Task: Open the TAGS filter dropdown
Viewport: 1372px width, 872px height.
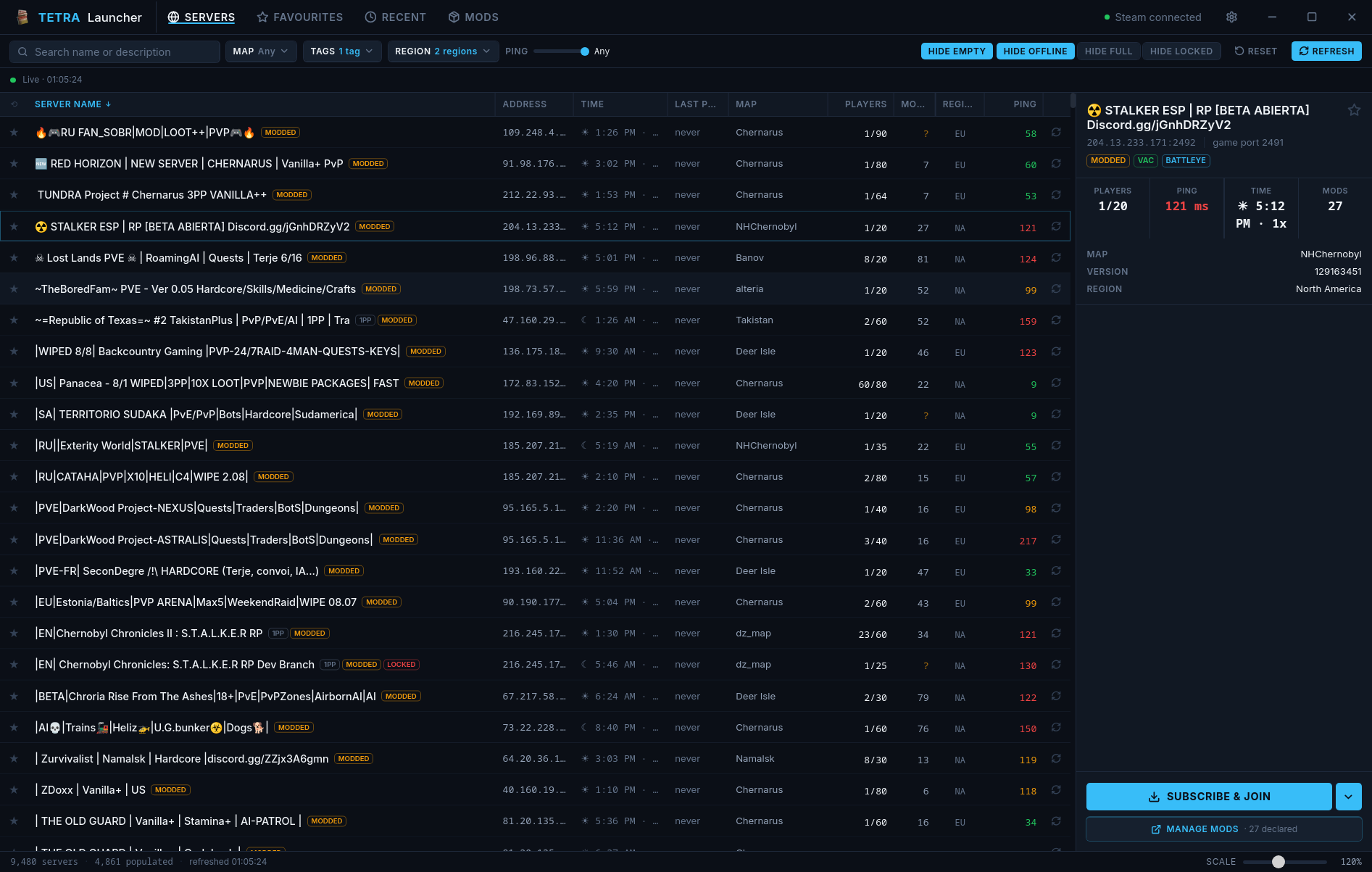Action: click(x=342, y=51)
